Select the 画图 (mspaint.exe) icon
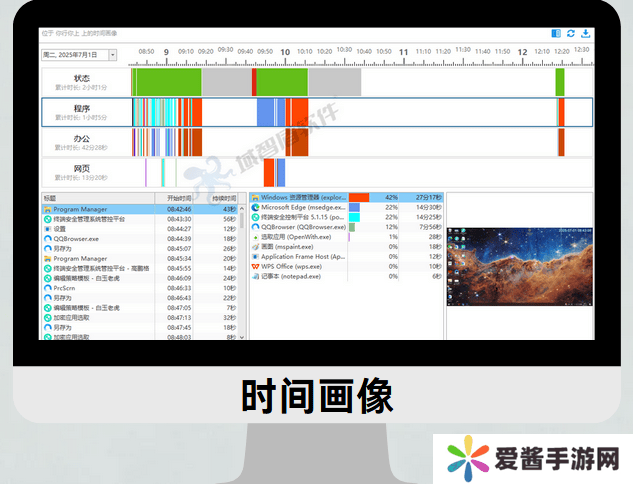Screen dimensions: 633x484 [256, 246]
